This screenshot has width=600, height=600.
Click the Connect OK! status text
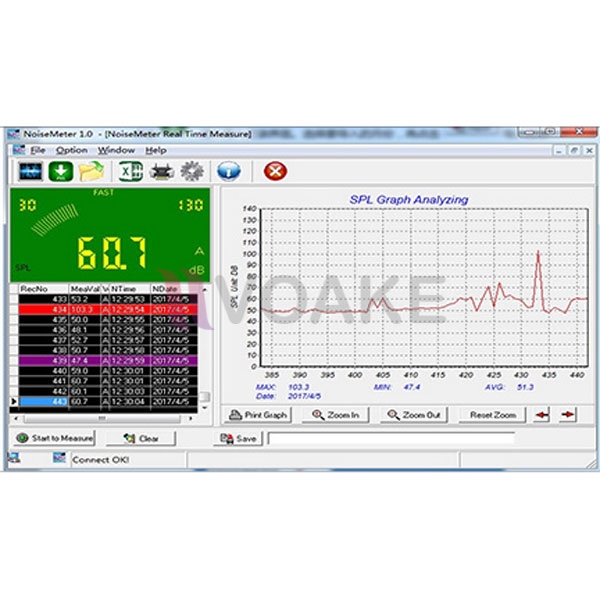100,460
